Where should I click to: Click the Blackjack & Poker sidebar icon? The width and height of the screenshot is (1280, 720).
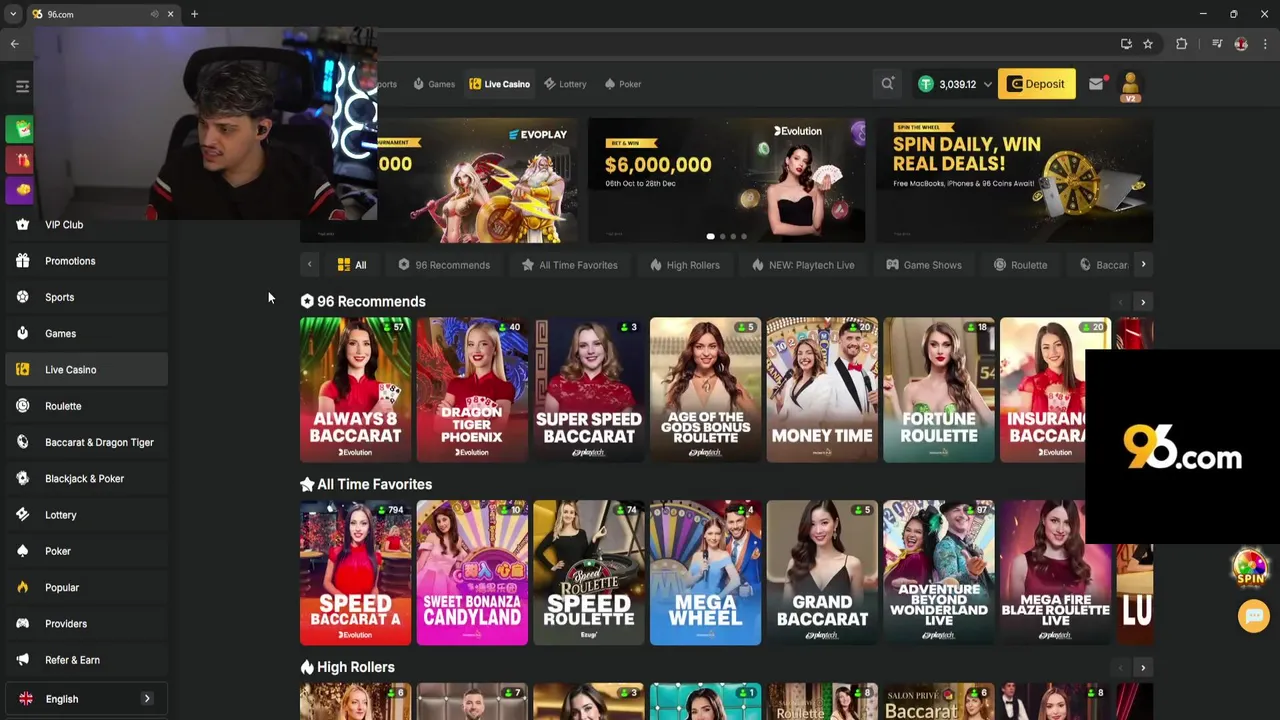tap(22, 479)
